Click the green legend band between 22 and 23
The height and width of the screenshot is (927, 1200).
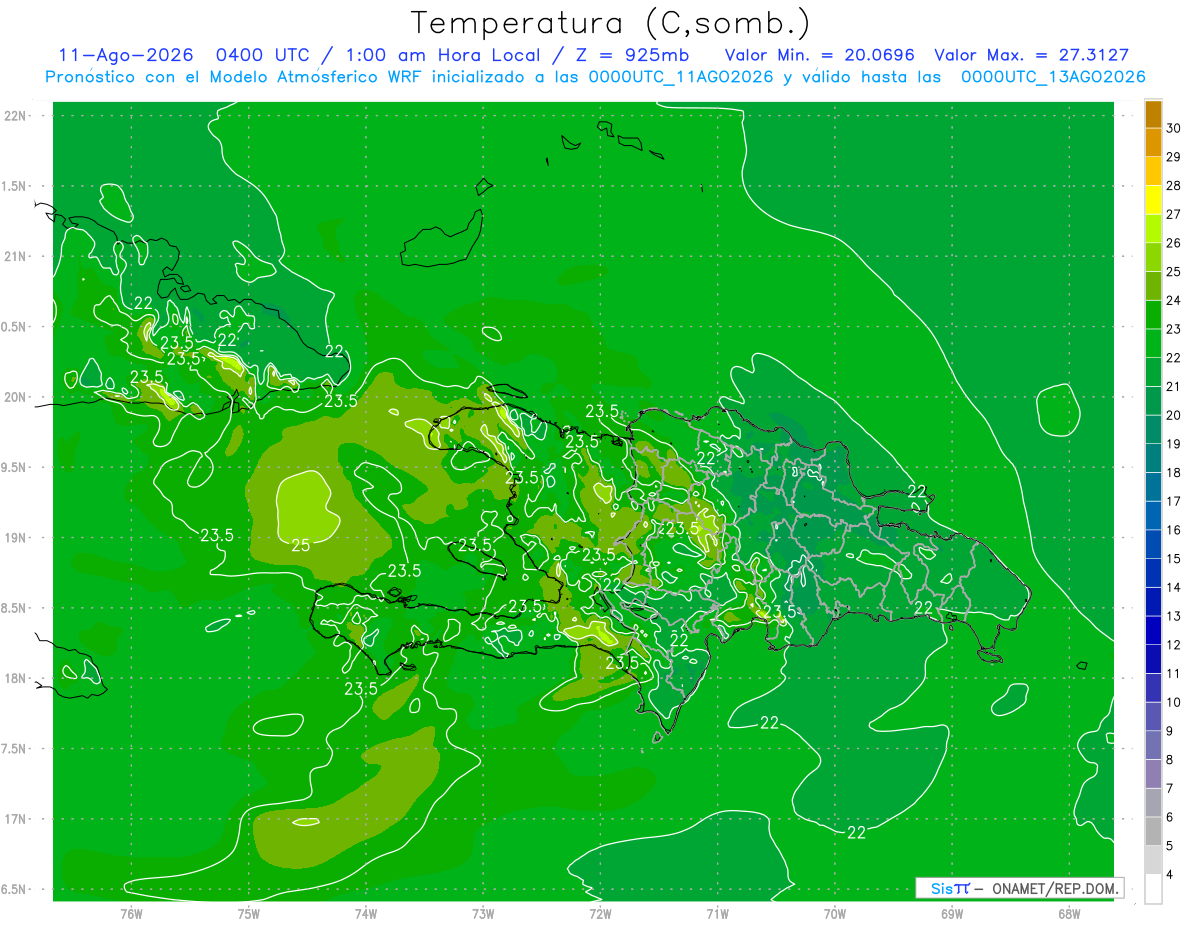(1153, 344)
